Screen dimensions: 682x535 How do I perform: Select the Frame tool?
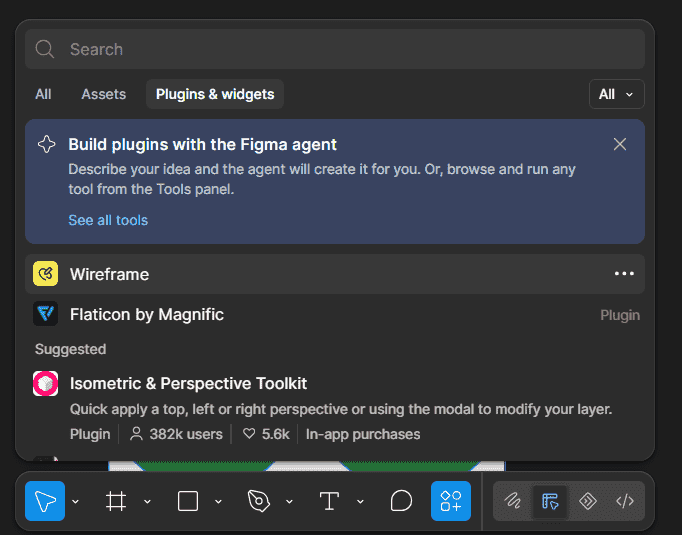(116, 501)
